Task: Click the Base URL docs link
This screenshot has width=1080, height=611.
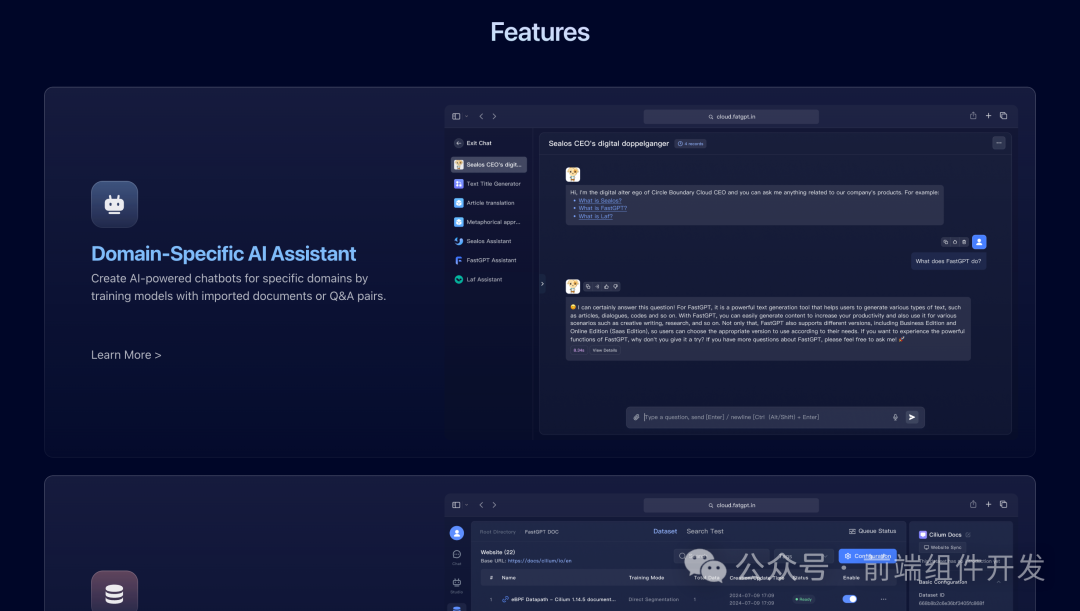Action: pyautogui.click(x=539, y=561)
